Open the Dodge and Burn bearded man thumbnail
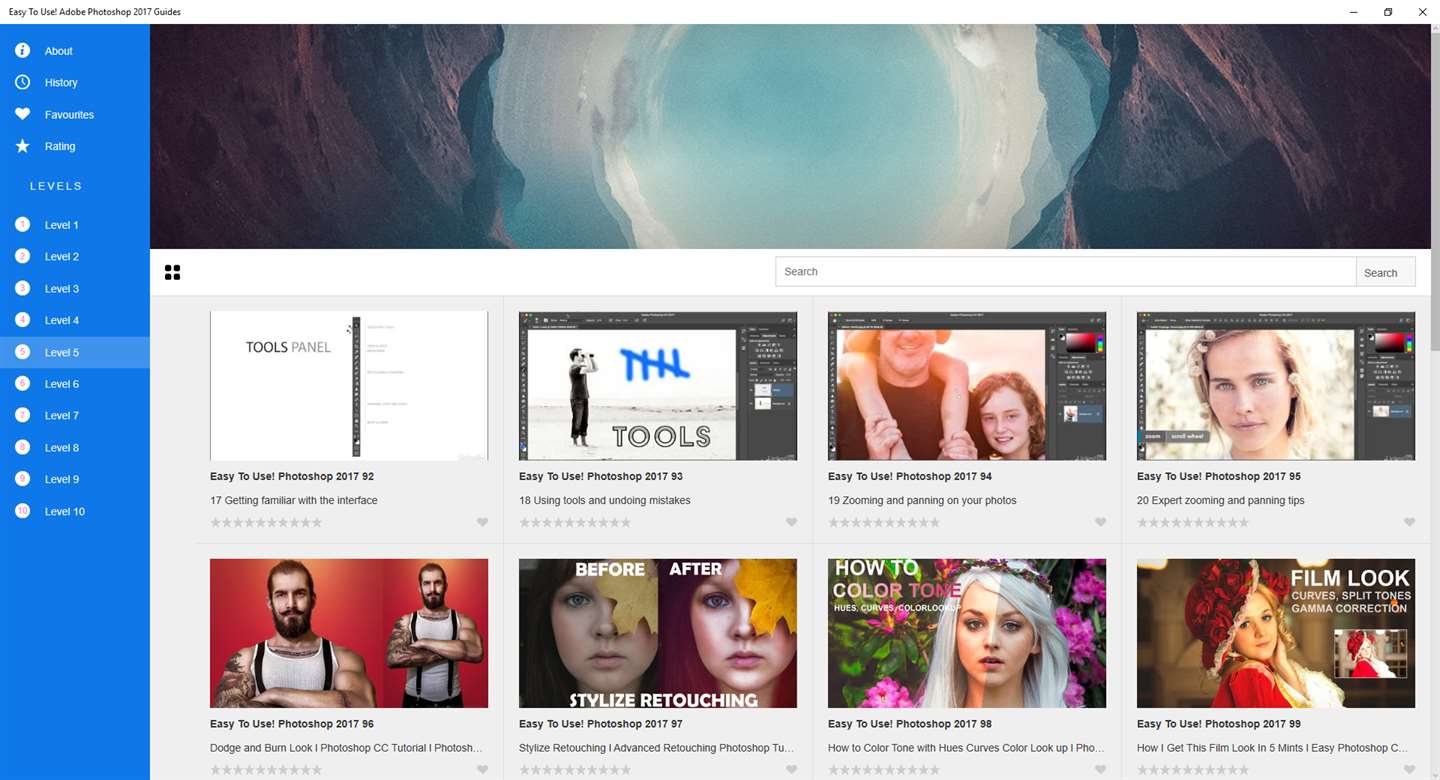Viewport: 1440px width, 780px height. point(349,633)
